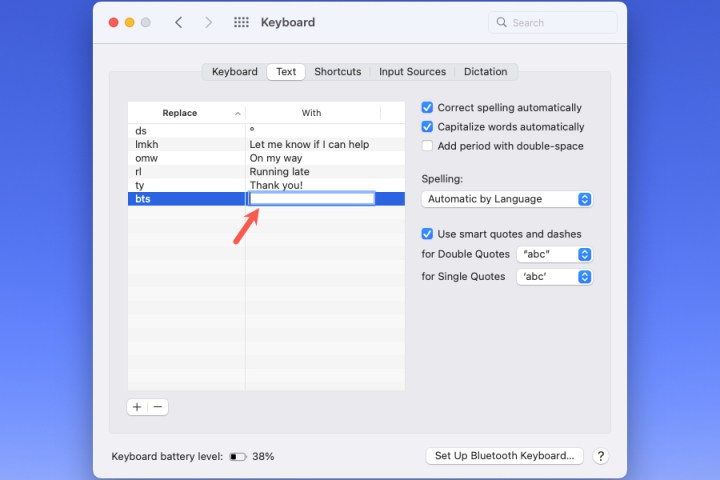Enable Add period with double-space
This screenshot has height=480, width=720.
428,146
